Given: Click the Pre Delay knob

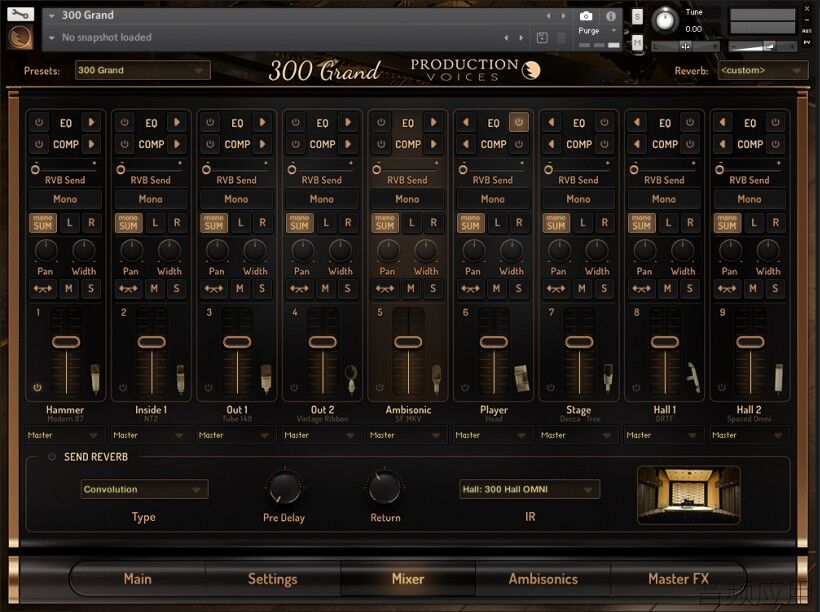Looking at the screenshot, I should pyautogui.click(x=285, y=487).
